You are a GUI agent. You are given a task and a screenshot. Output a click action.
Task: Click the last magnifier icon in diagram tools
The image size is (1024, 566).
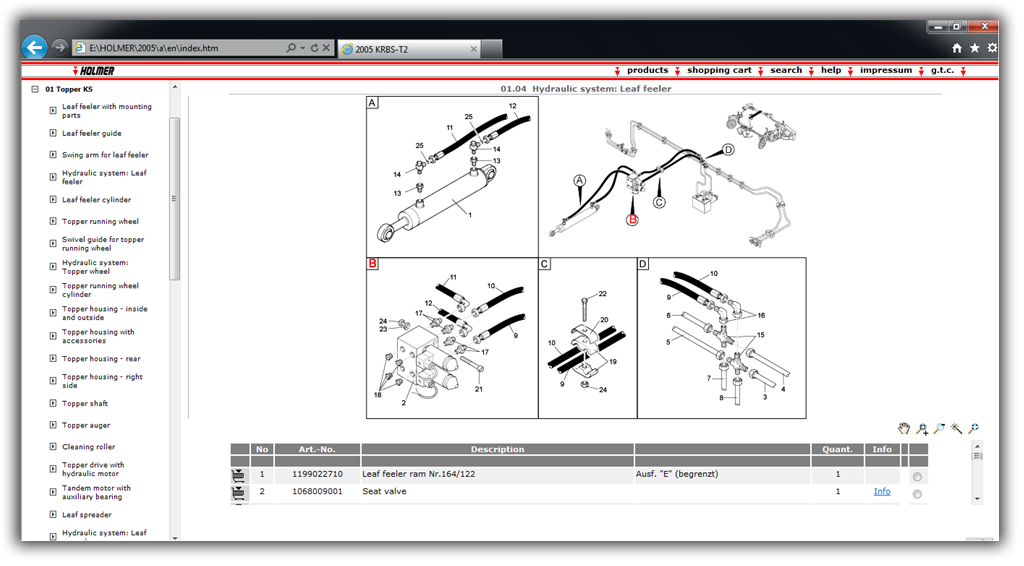point(973,428)
